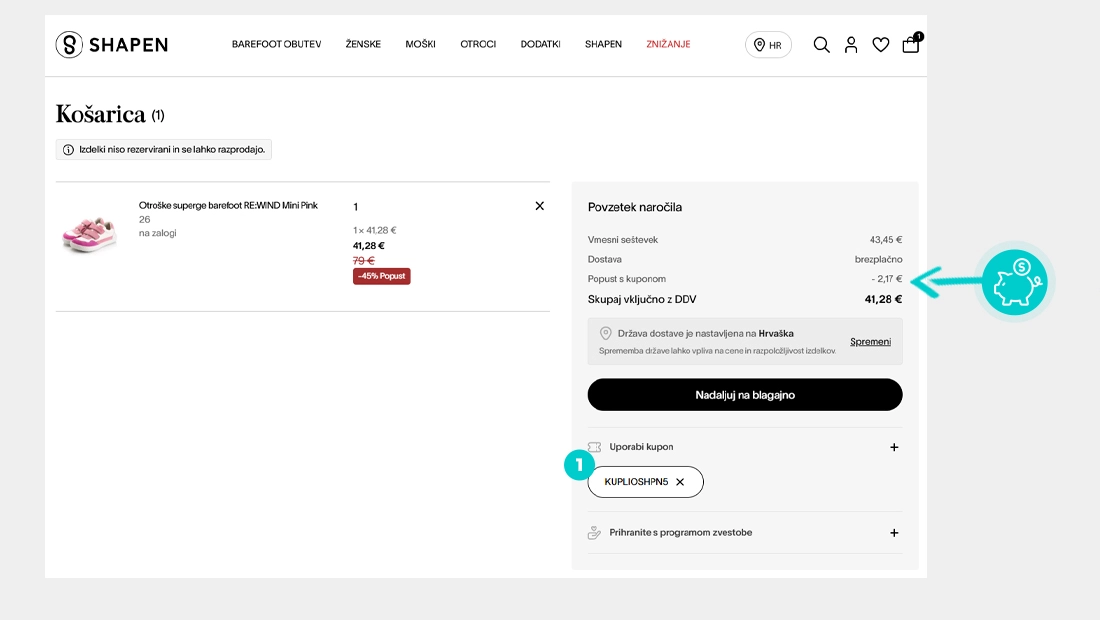1100x620 pixels.
Task: Click the 'Povzetek naročila' heading
Action: (x=635, y=207)
